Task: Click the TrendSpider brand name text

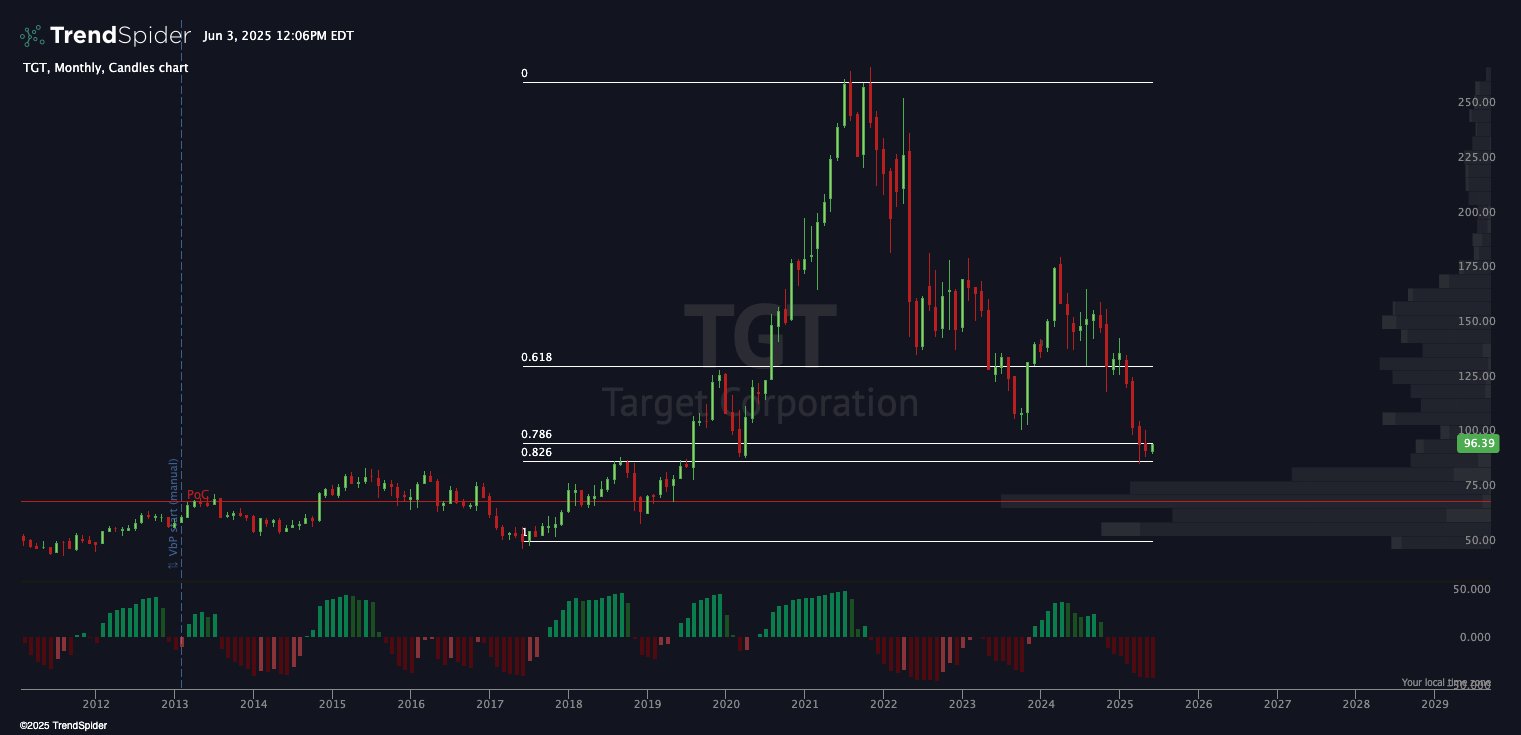Action: point(120,36)
